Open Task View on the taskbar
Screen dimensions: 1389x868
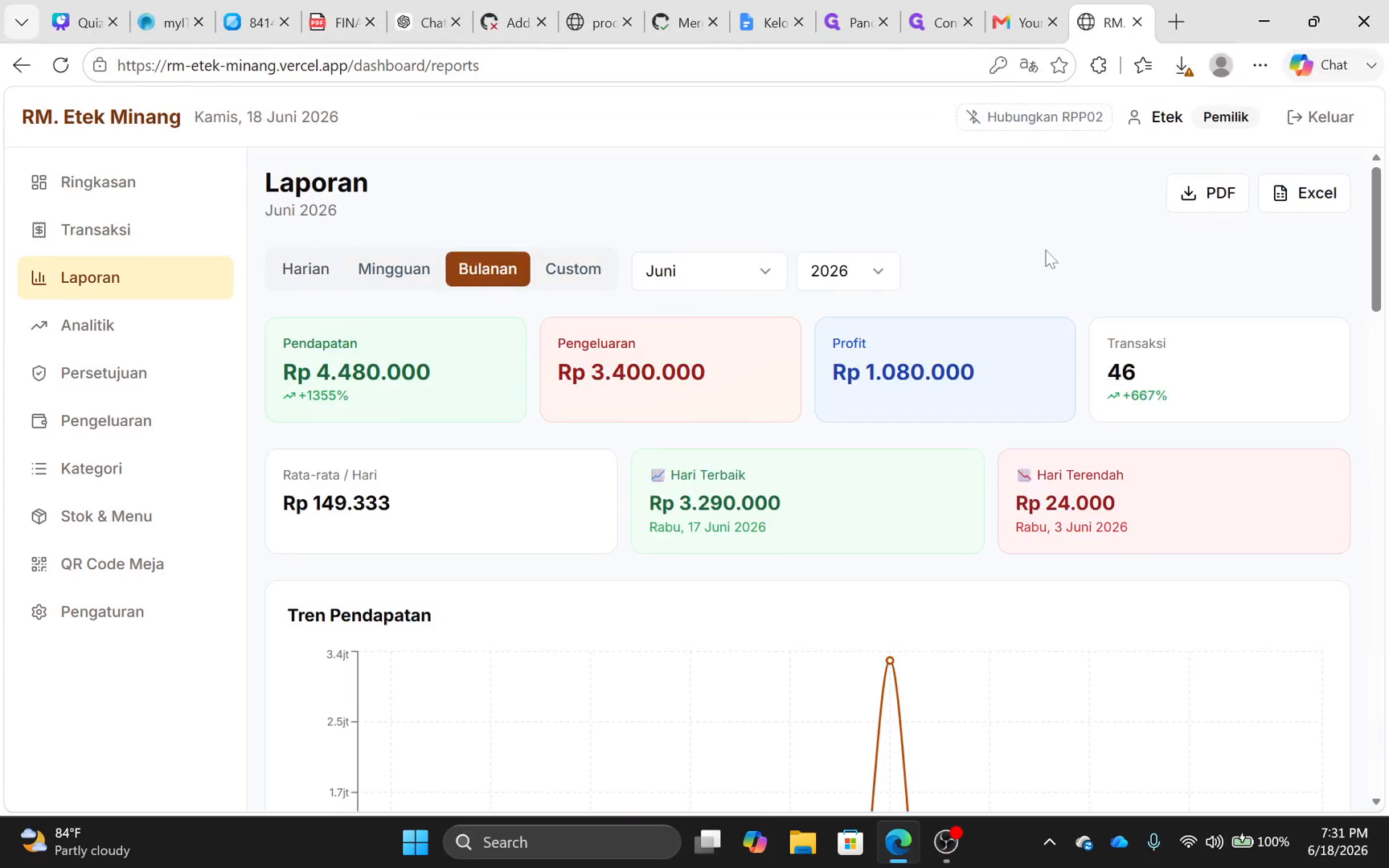coord(707,842)
